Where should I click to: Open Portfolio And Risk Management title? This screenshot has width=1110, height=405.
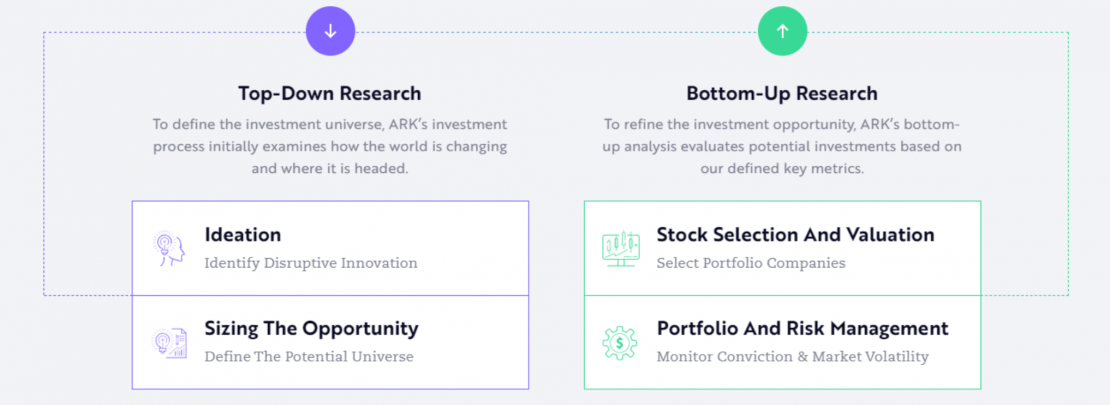click(x=802, y=328)
